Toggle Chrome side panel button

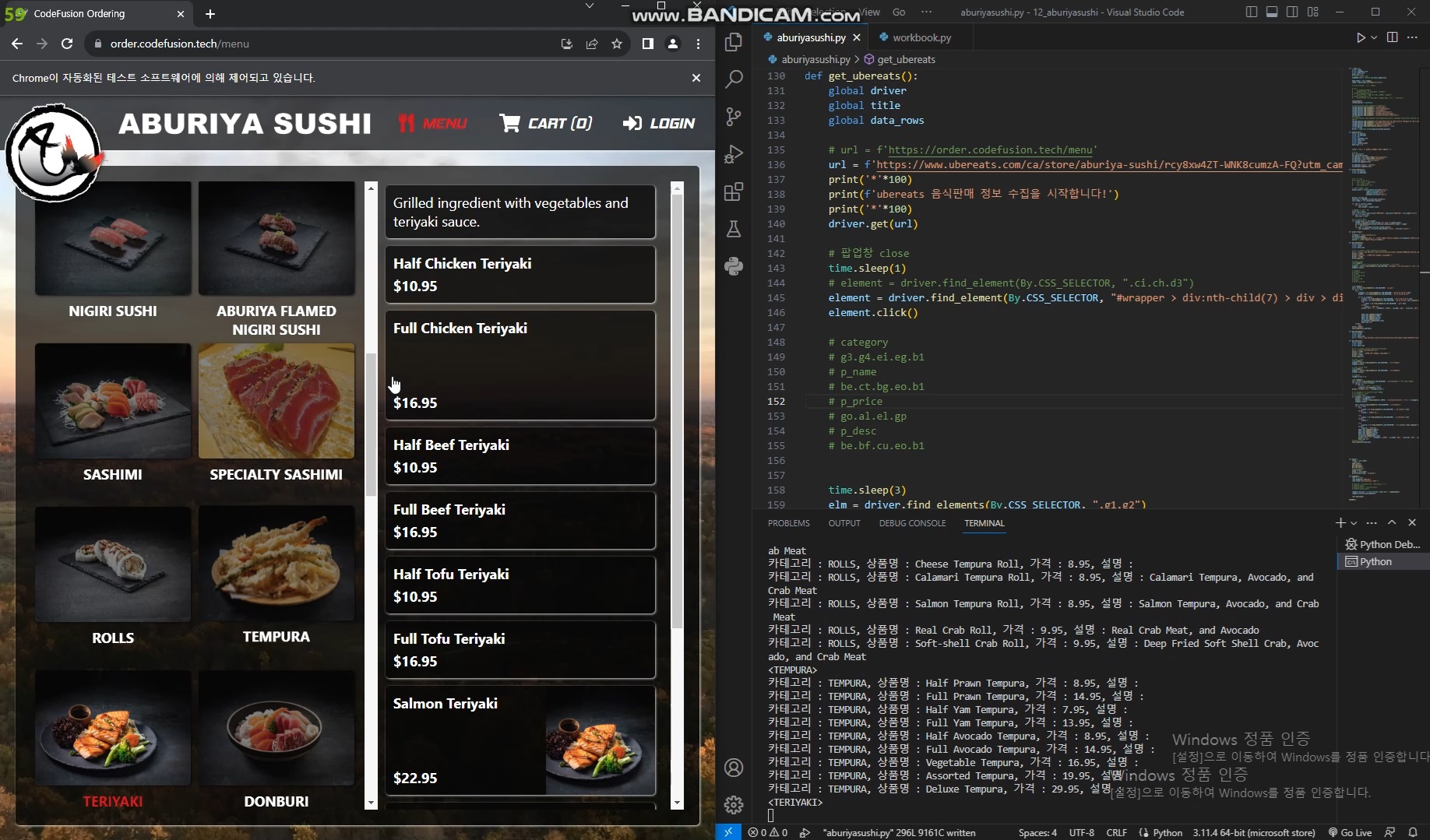[x=647, y=44]
